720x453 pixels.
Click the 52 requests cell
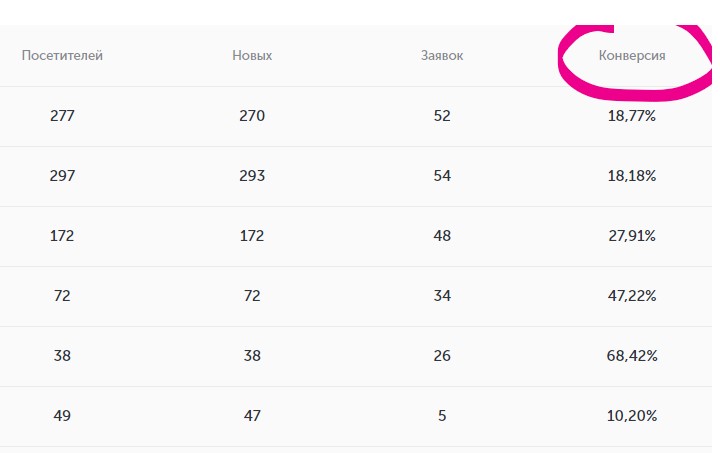point(442,116)
